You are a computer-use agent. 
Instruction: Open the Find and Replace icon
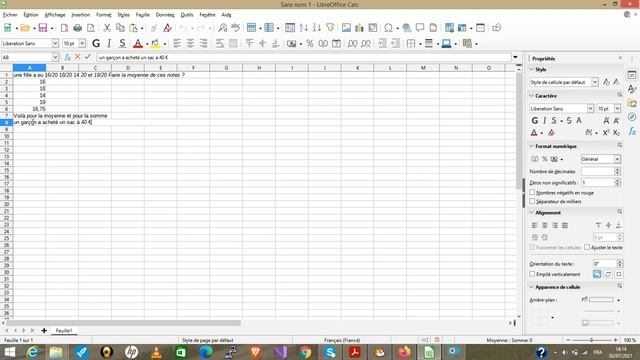[x=222, y=28]
